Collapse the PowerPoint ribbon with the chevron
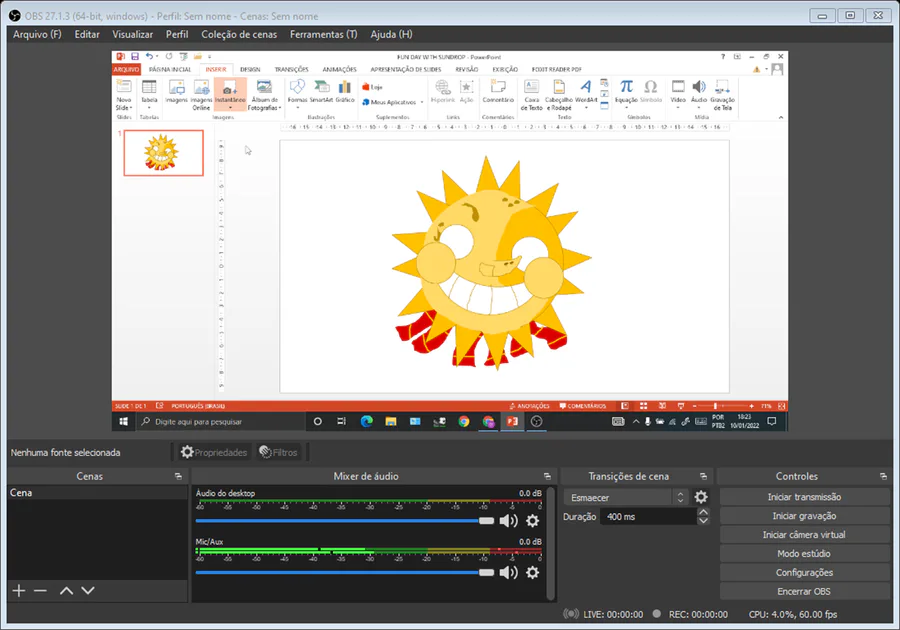Viewport: 900px width, 630px height. pyautogui.click(x=781, y=117)
